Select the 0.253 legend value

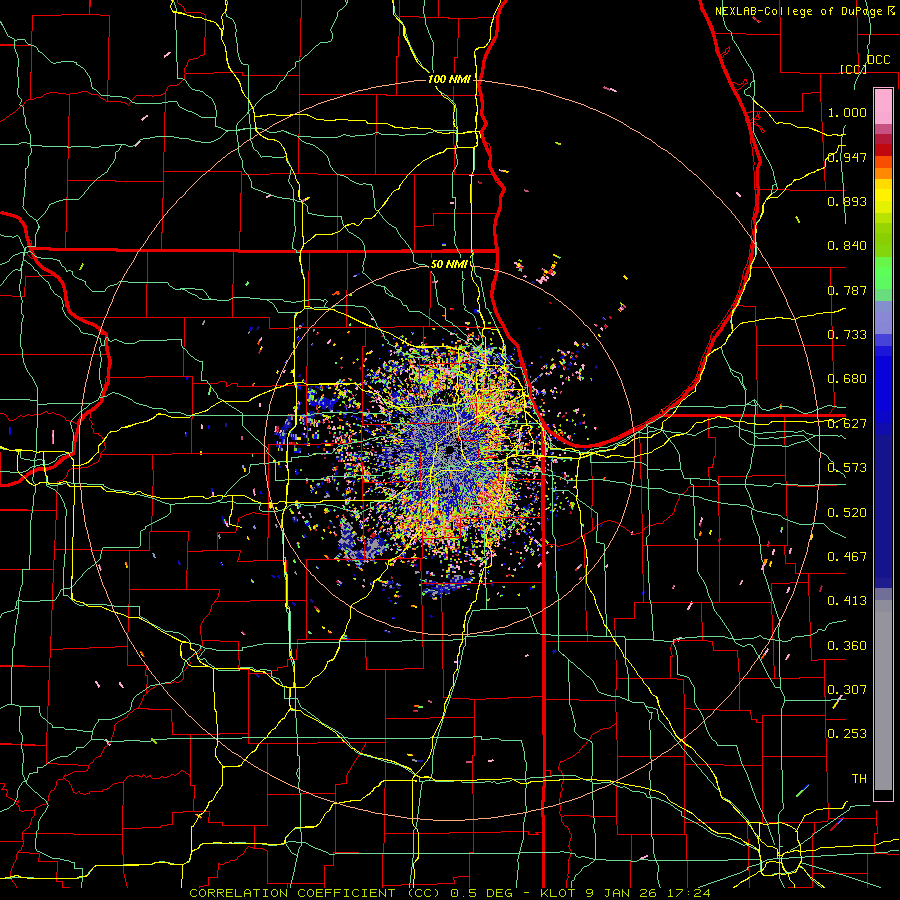(847, 734)
